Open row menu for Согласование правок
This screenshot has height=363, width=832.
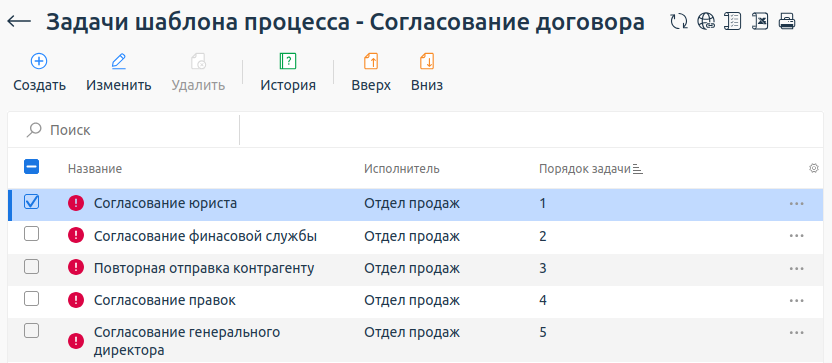(x=796, y=300)
